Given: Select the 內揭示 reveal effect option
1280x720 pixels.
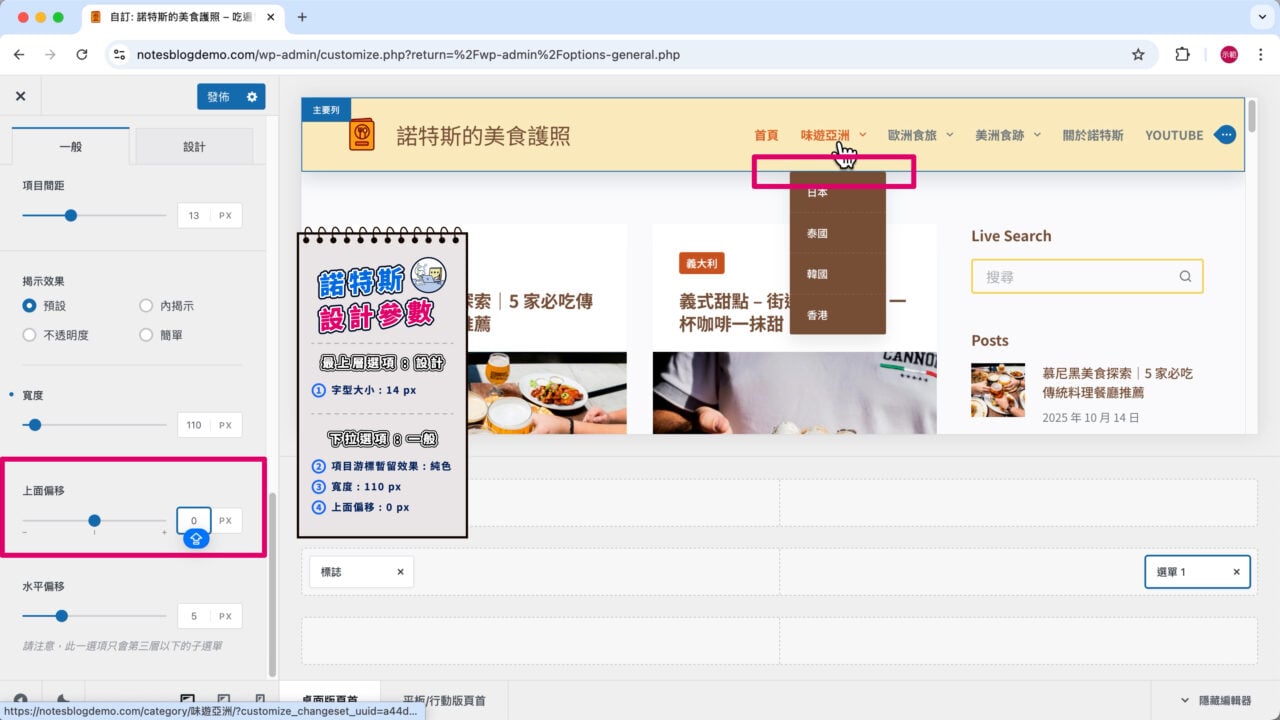Looking at the screenshot, I should 147,306.
